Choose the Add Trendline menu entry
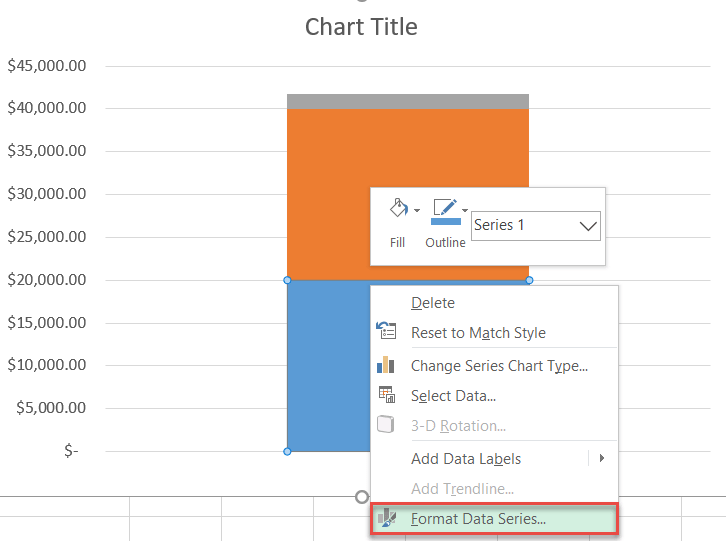This screenshot has width=726, height=541. click(462, 489)
